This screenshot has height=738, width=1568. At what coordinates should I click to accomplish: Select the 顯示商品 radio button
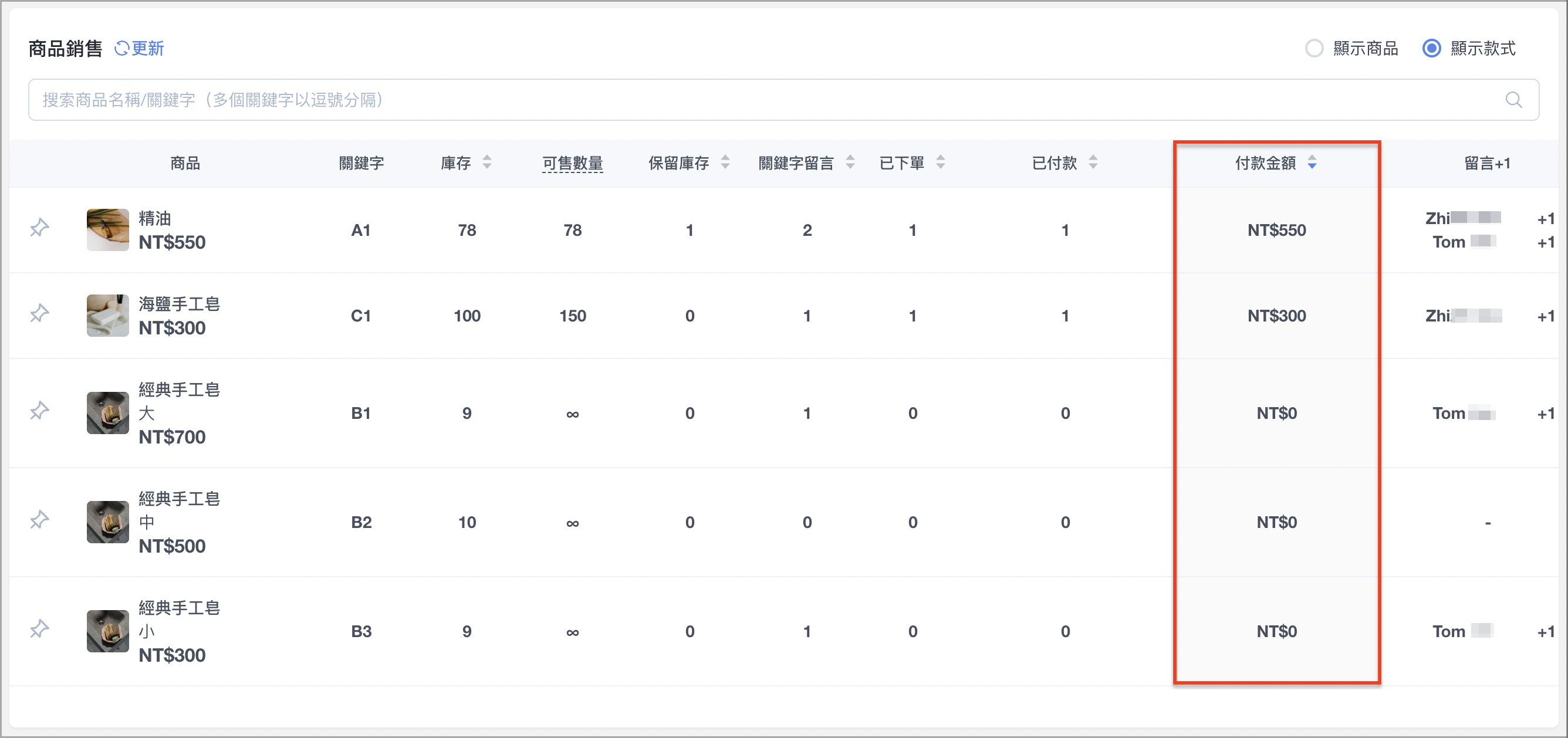1314,49
